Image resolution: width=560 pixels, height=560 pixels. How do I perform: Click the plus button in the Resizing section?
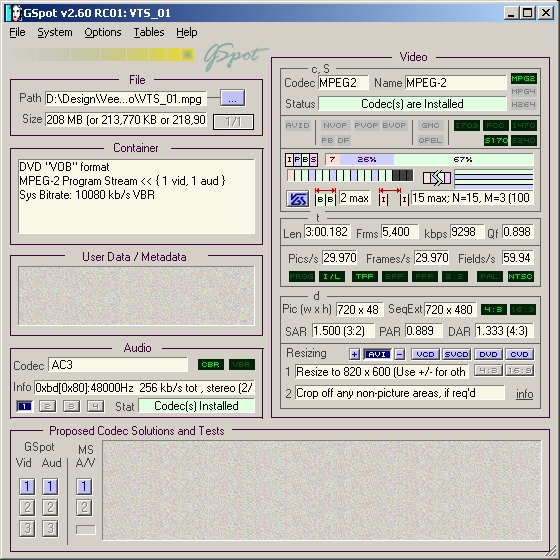(x=354, y=354)
